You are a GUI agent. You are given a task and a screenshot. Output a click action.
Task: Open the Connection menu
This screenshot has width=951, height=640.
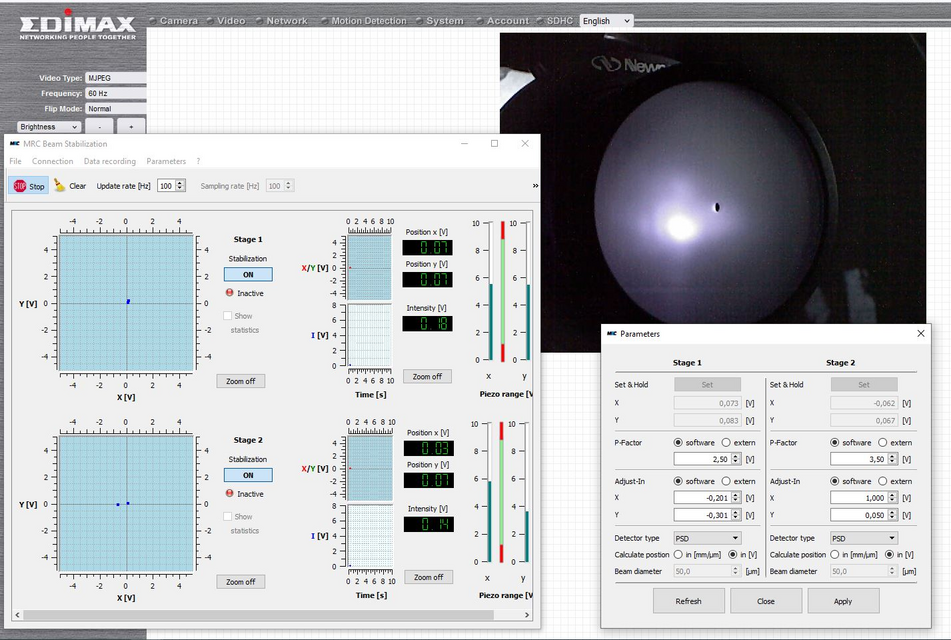pyautogui.click(x=52, y=161)
